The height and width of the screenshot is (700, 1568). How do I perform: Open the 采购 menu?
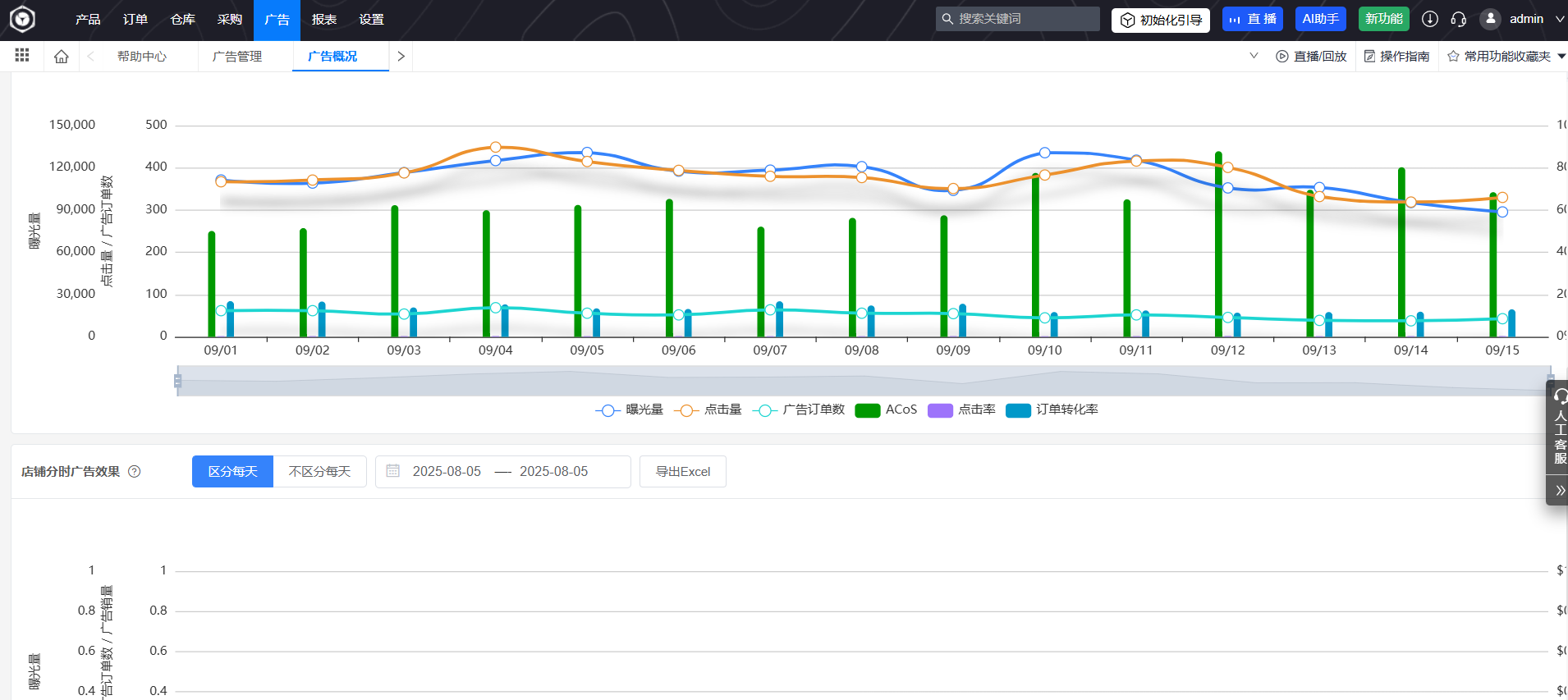click(x=230, y=20)
